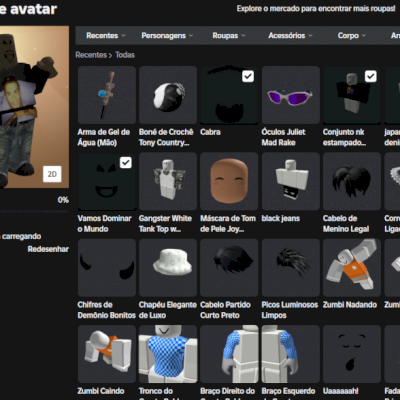
Task: Equip the Boné de Crochê Tony Country cap
Action: click(x=168, y=95)
